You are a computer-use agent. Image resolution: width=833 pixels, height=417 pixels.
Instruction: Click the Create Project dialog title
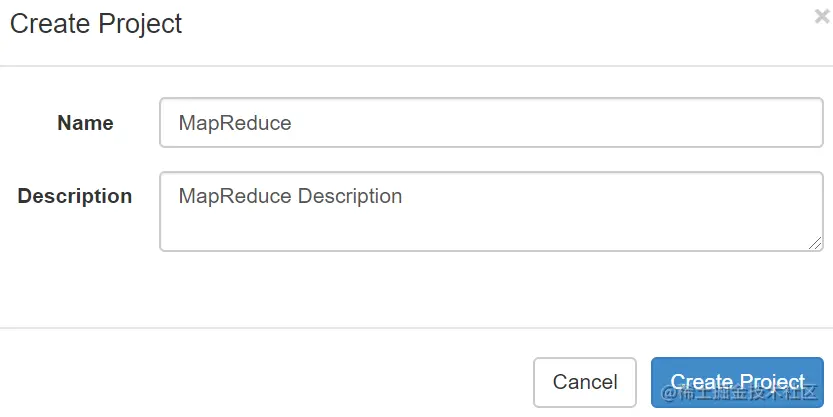point(96,24)
